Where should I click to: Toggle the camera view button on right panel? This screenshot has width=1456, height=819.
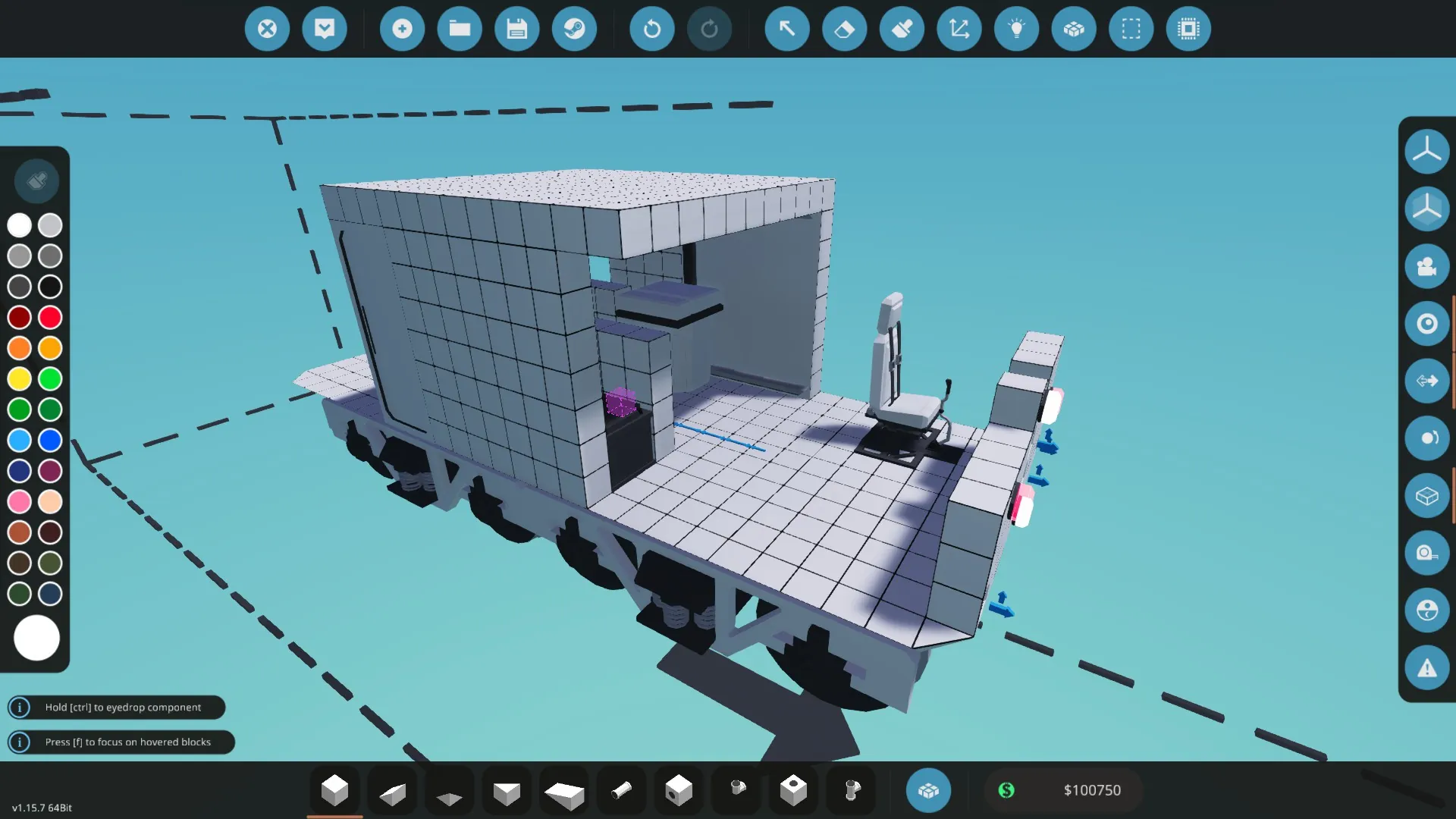(x=1426, y=266)
